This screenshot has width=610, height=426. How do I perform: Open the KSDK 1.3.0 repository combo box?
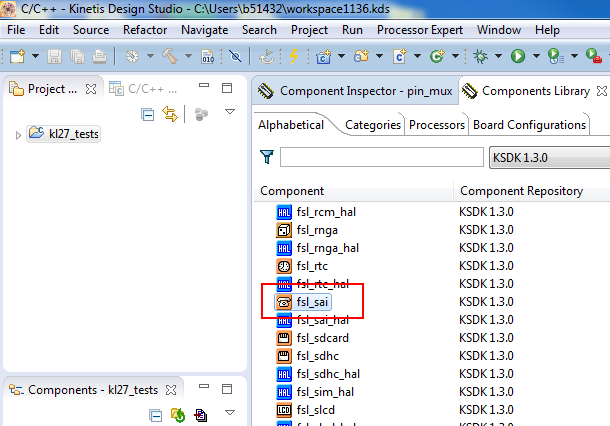(x=549, y=158)
